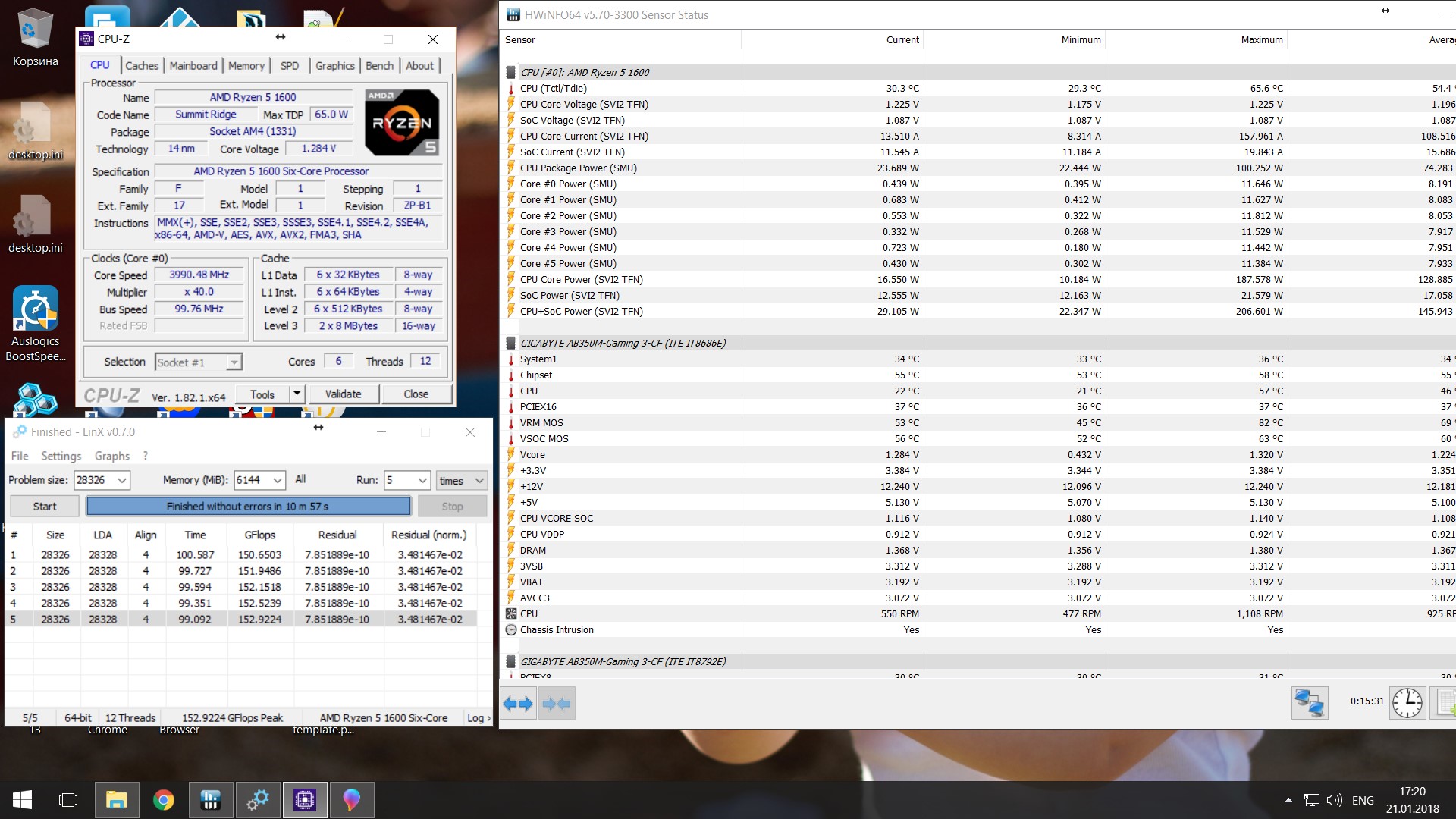Image resolution: width=1456 pixels, height=819 pixels.
Task: Click the HWiNFO collapse columns arrows icon
Action: [x=557, y=704]
